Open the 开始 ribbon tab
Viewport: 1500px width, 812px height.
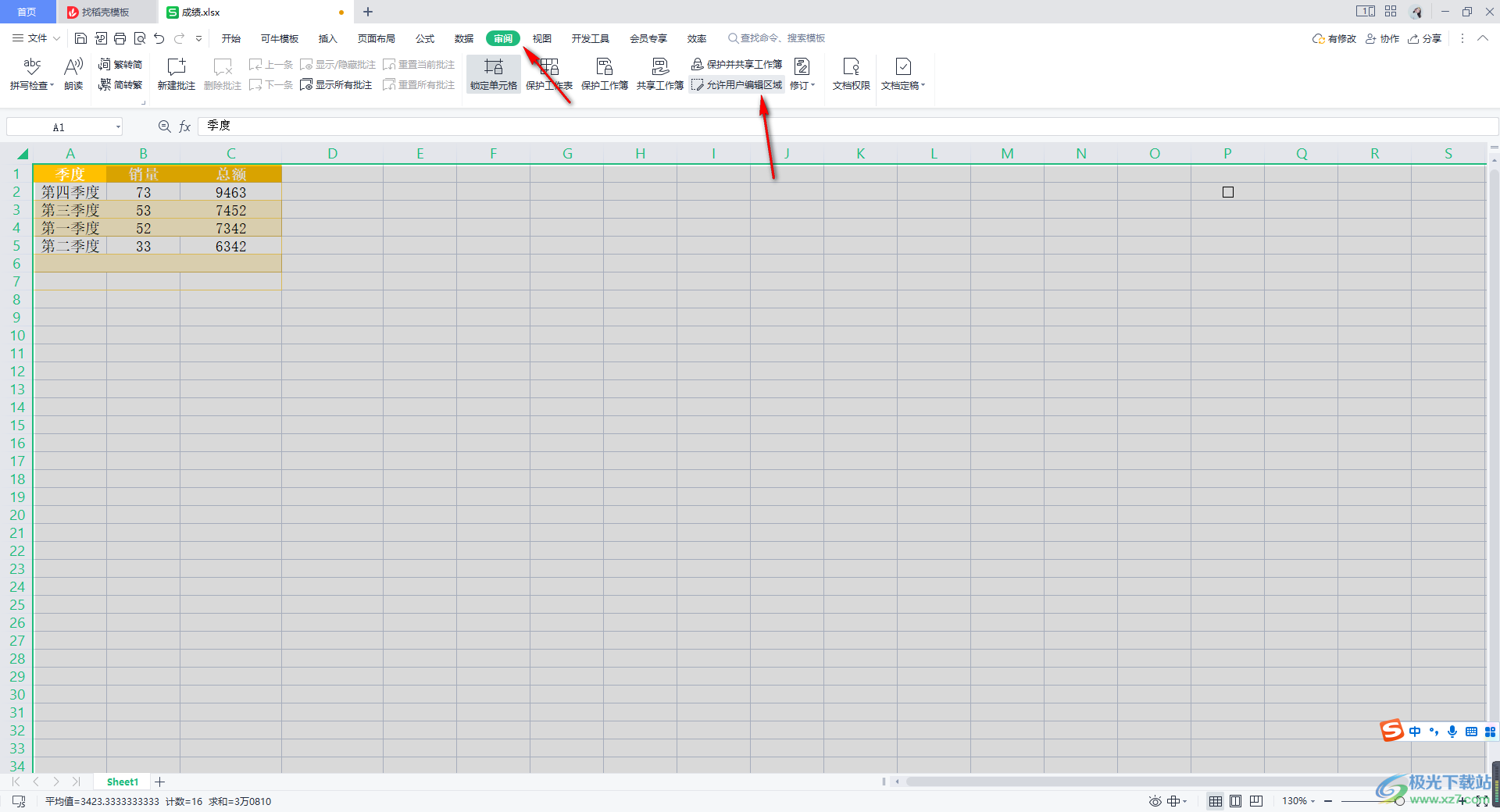(231, 38)
